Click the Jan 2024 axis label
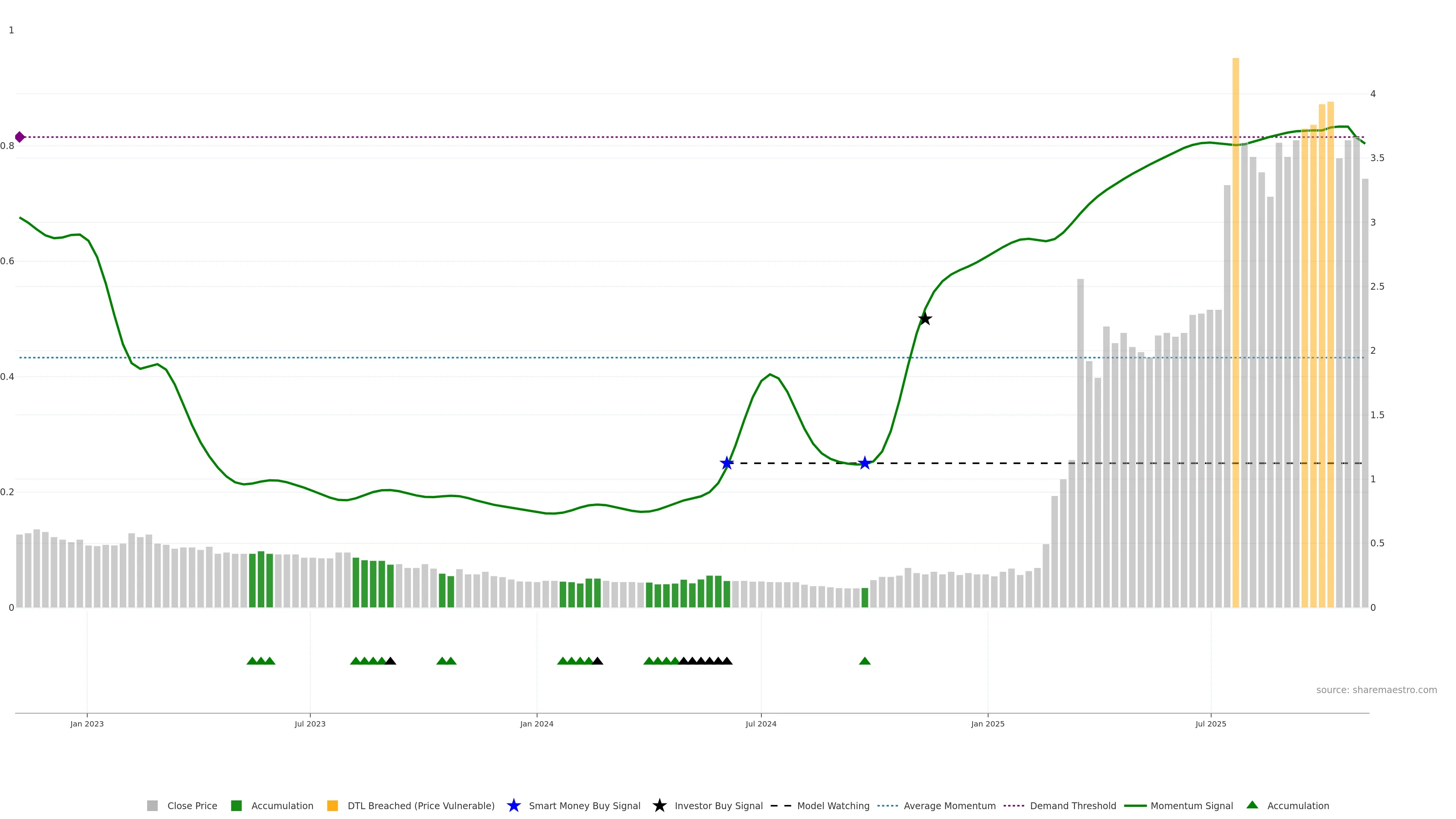Image resolution: width=1456 pixels, height=819 pixels. (537, 724)
